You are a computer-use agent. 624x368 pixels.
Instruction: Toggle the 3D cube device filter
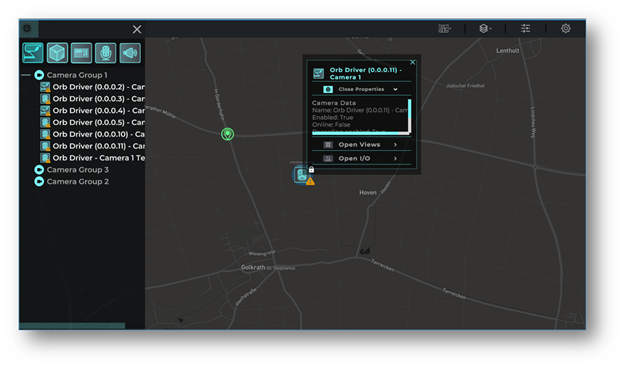[57, 53]
